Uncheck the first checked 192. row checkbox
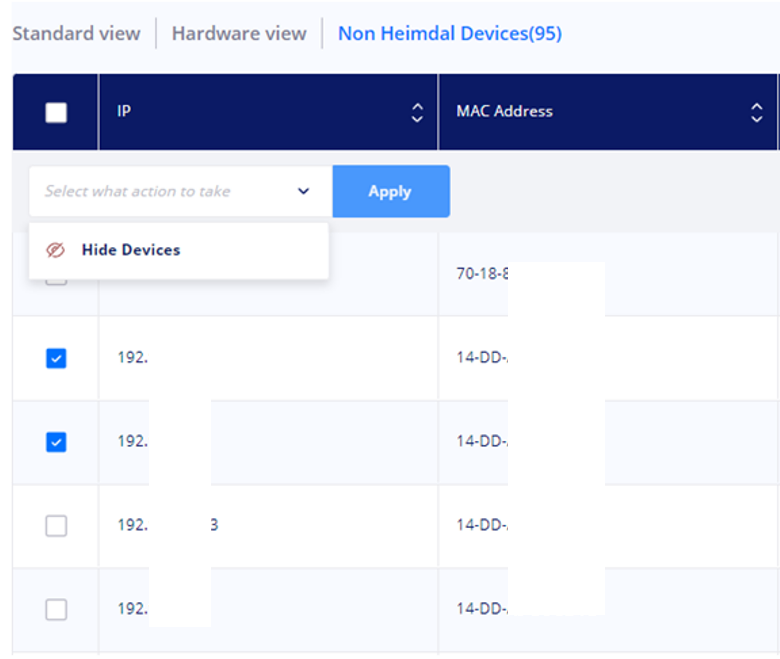 tap(56, 358)
